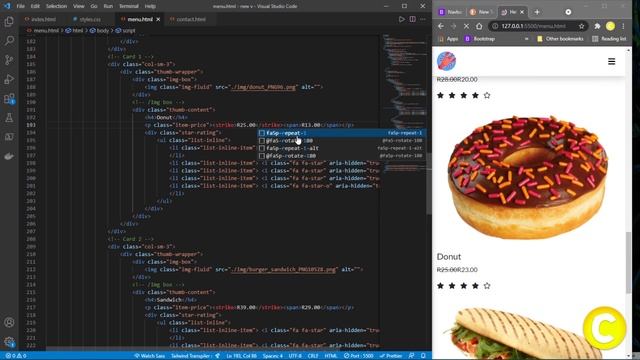Select the fa5p-repeat-1 suggestion
This screenshot has height=360, width=640.
click(342, 133)
